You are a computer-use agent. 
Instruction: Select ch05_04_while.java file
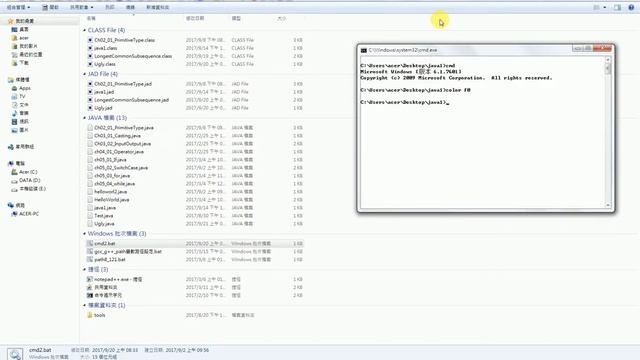pos(115,184)
